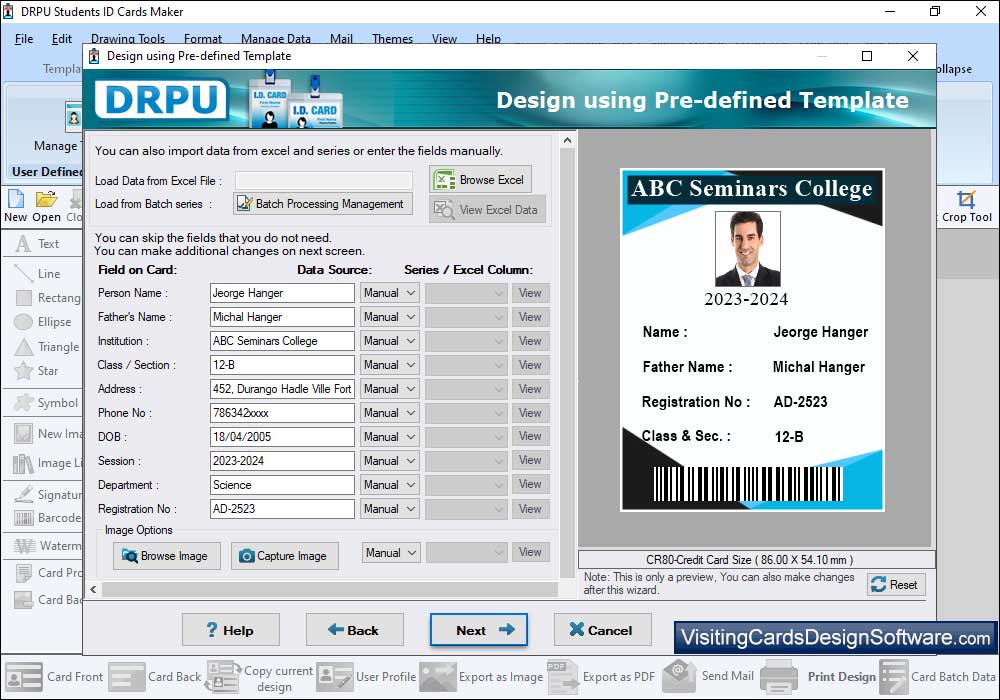Click the Reset preview button
This screenshot has height=700, width=1000.
(x=895, y=585)
